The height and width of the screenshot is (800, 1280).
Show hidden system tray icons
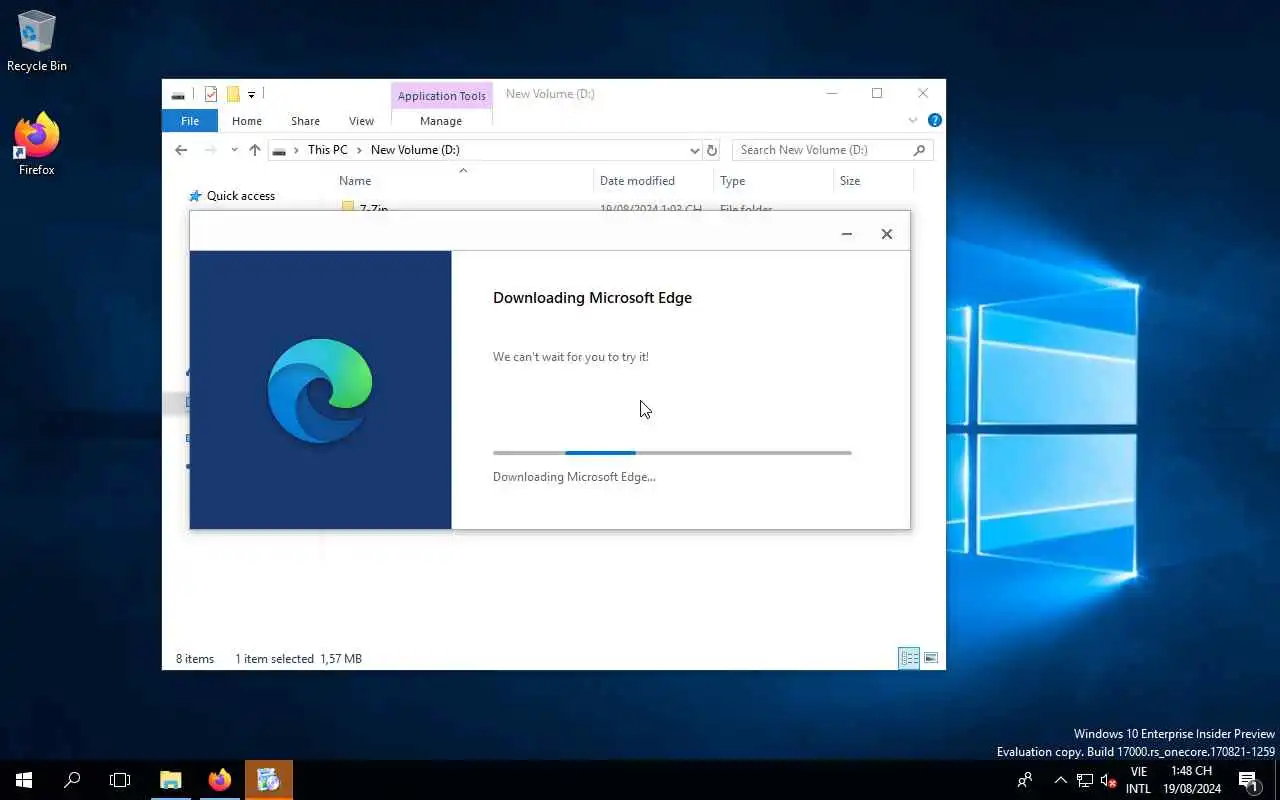pos(1061,780)
